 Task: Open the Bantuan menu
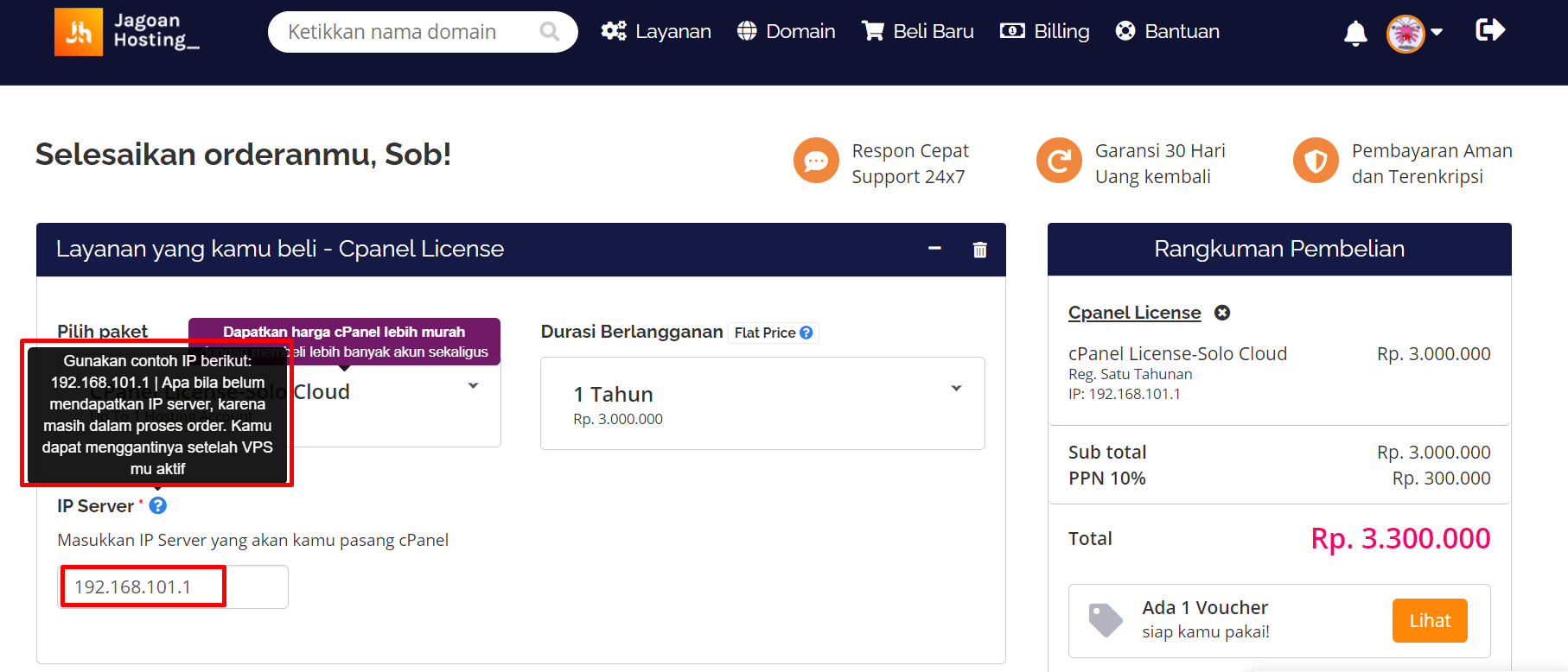coord(1167,32)
